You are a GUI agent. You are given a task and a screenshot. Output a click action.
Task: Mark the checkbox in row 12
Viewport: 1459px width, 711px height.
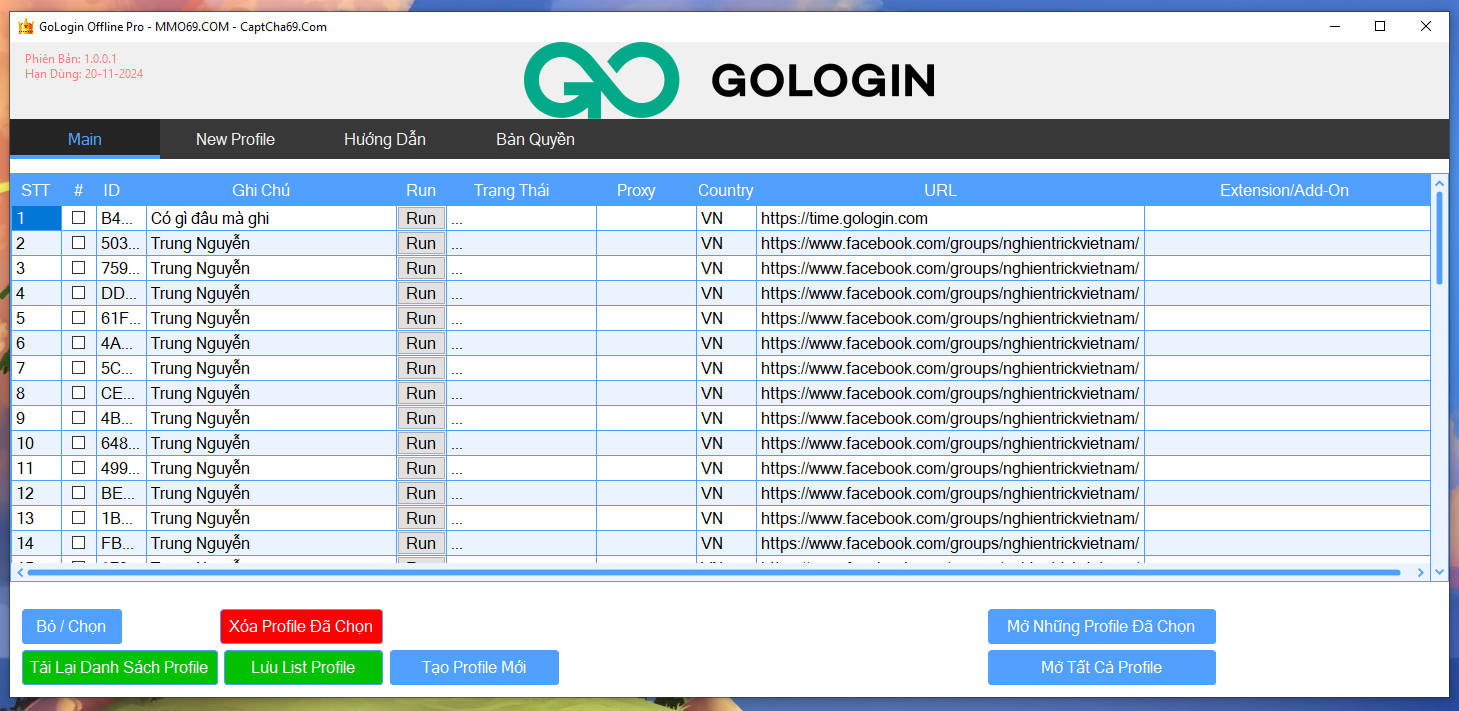coord(78,492)
